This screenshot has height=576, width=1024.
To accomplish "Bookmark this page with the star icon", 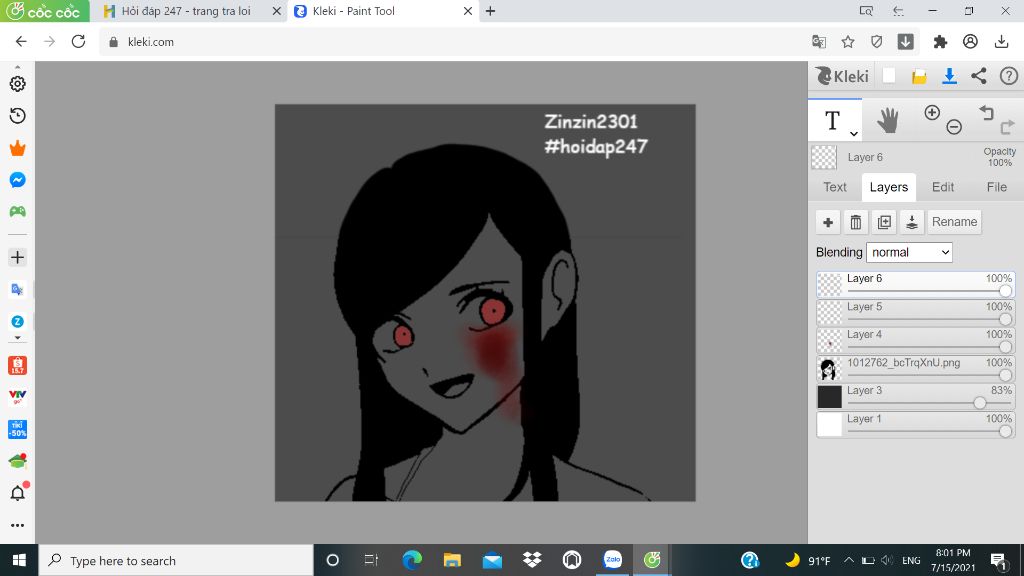I will point(848,42).
